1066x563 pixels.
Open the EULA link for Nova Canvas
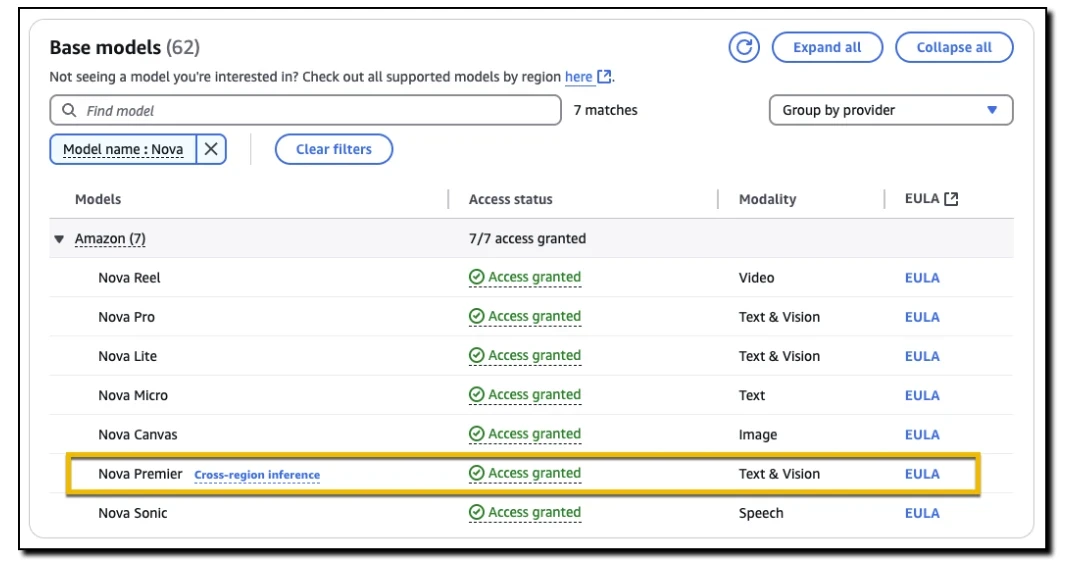pyautogui.click(x=921, y=435)
